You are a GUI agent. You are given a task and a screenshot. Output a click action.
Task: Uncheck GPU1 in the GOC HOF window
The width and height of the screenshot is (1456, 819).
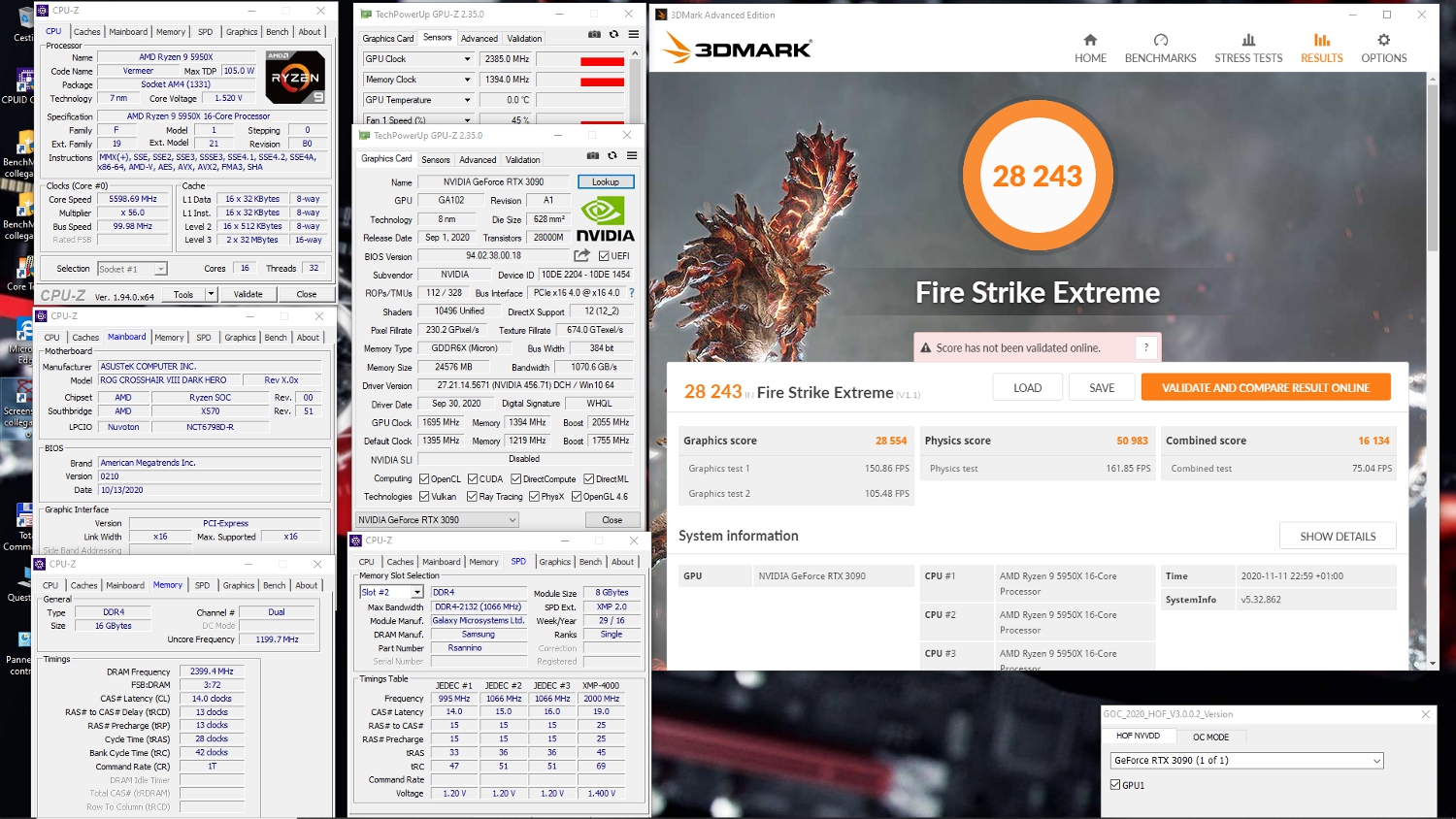coord(1115,785)
